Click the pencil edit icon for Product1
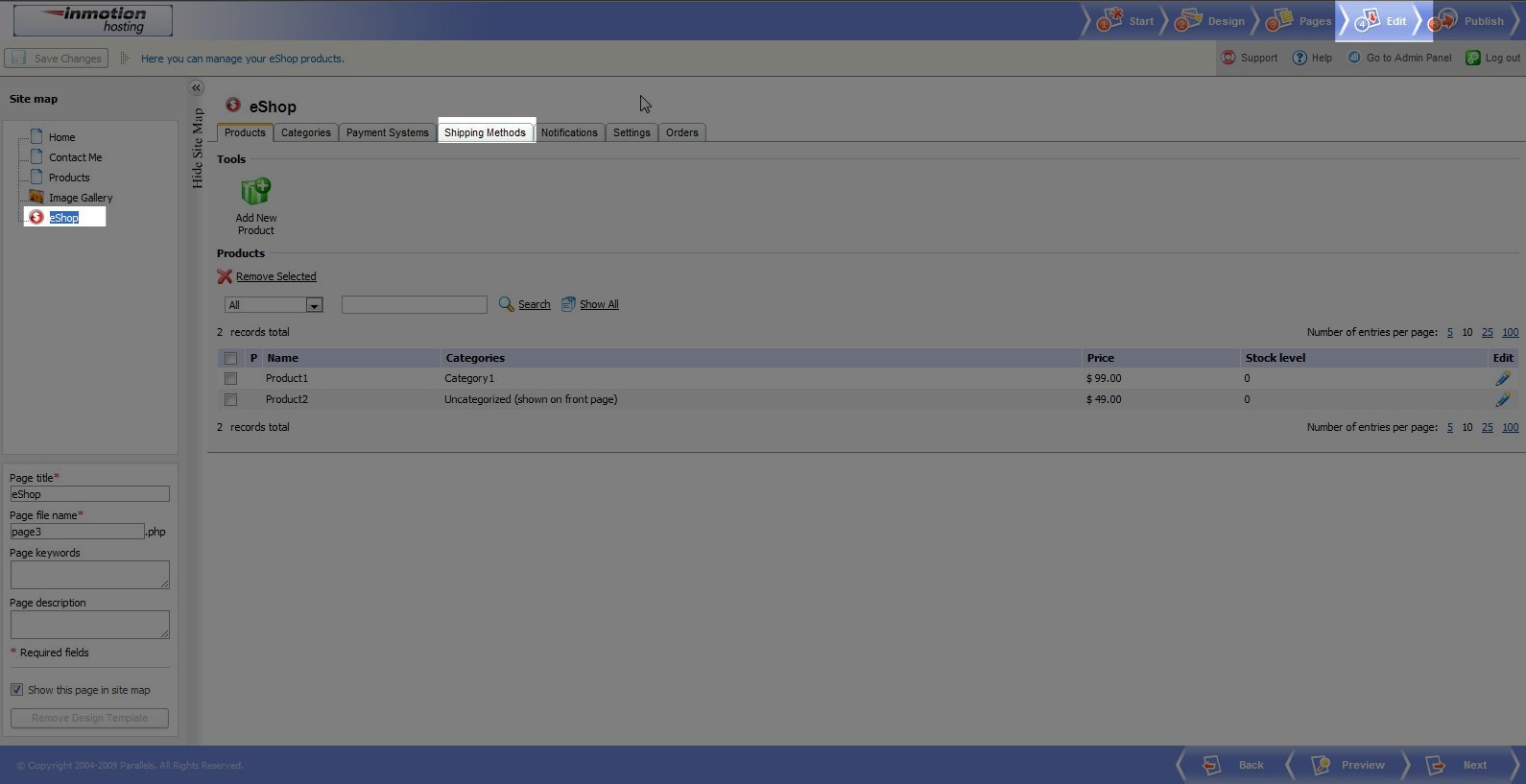This screenshot has height=784, width=1526. click(x=1502, y=378)
